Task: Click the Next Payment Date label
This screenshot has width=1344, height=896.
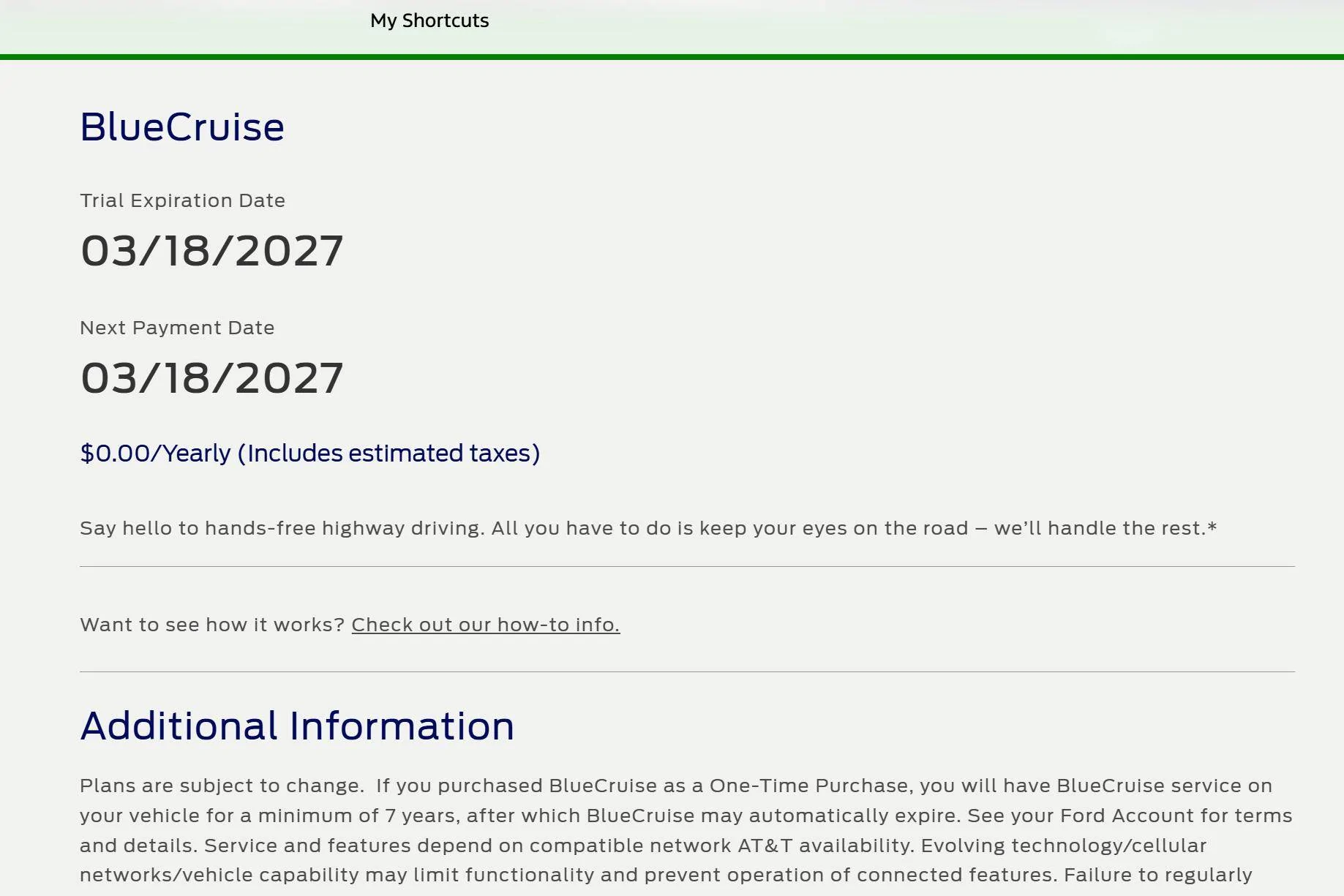Action: click(177, 328)
